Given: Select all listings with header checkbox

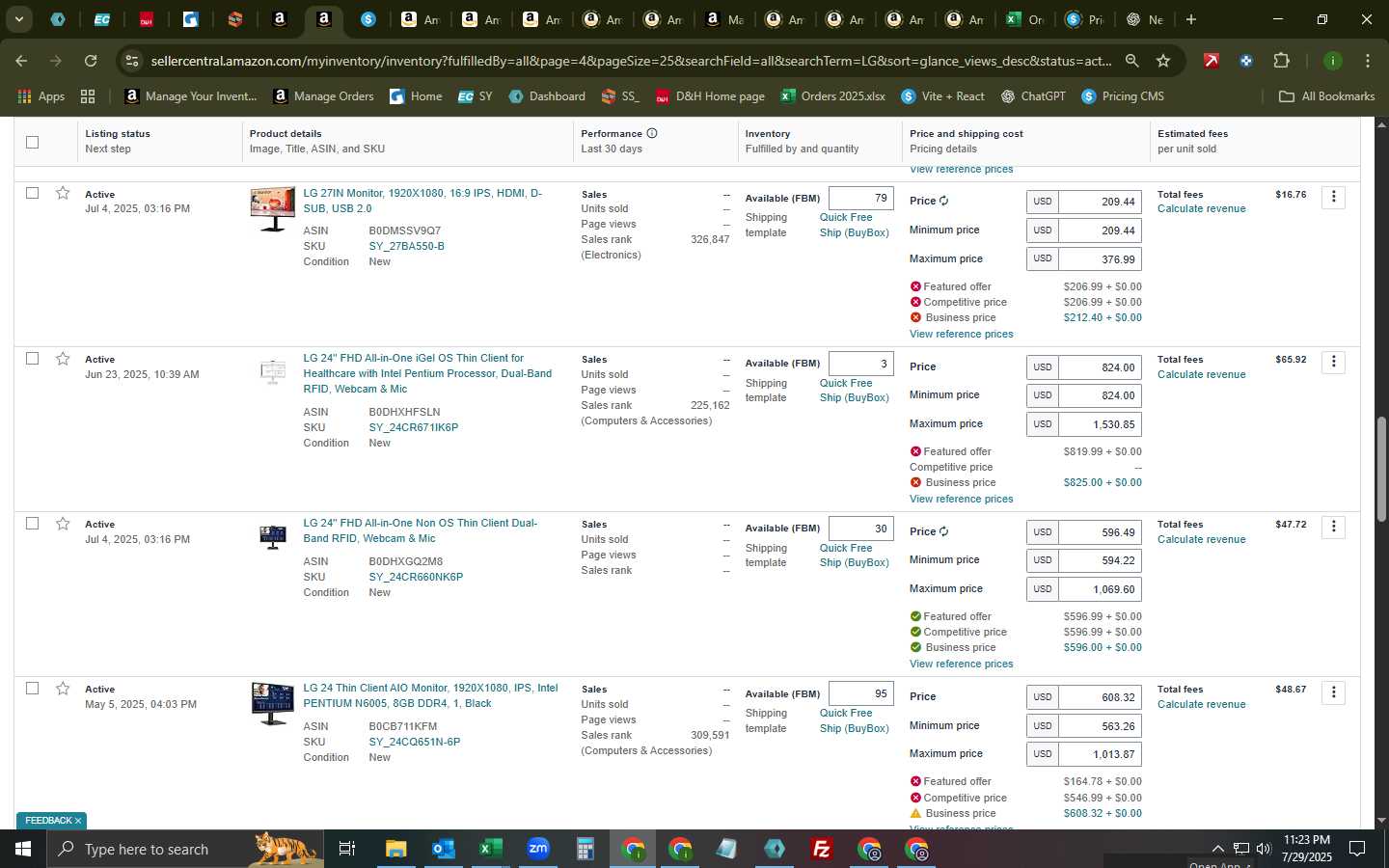Looking at the screenshot, I should (x=32, y=142).
